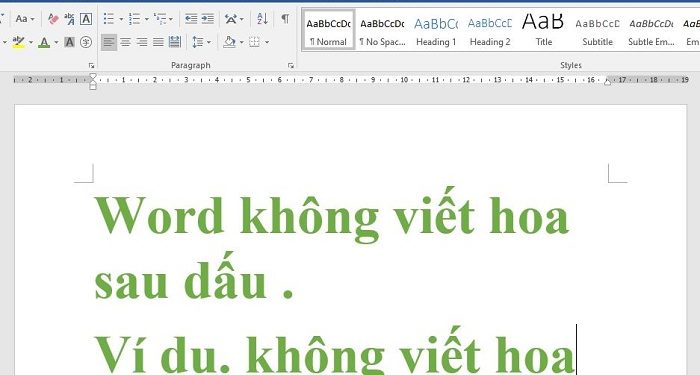Expand text highlight color options
700x375 pixels.
pos(31,42)
